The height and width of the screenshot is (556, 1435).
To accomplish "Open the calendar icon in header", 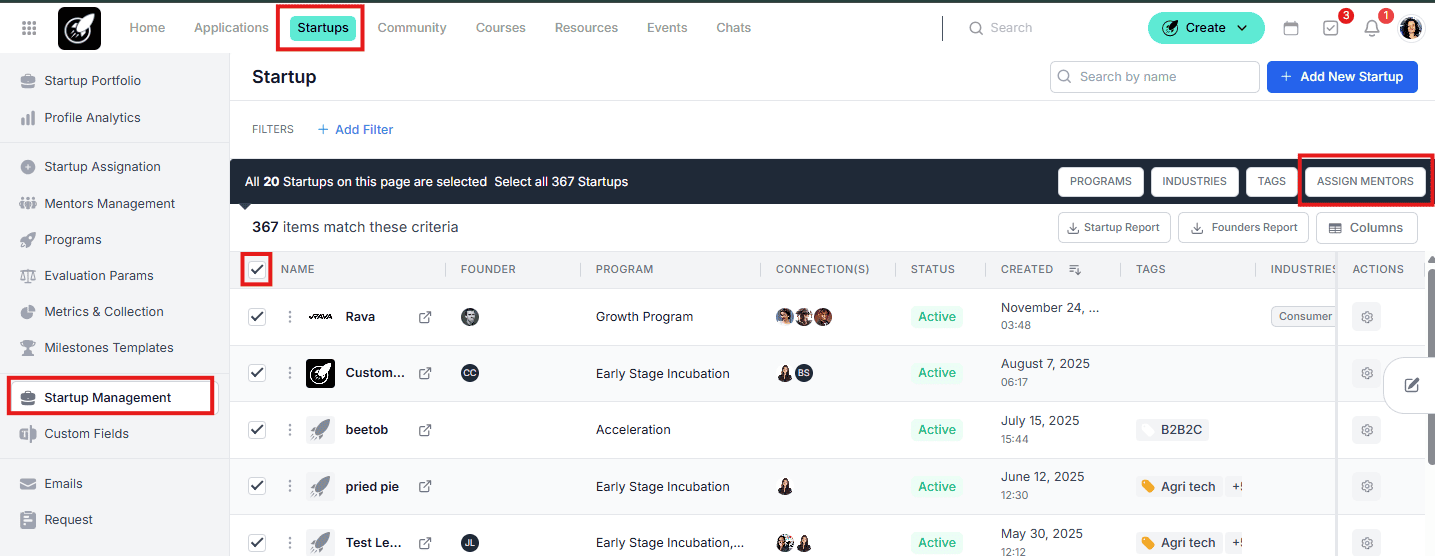I will click(1291, 28).
